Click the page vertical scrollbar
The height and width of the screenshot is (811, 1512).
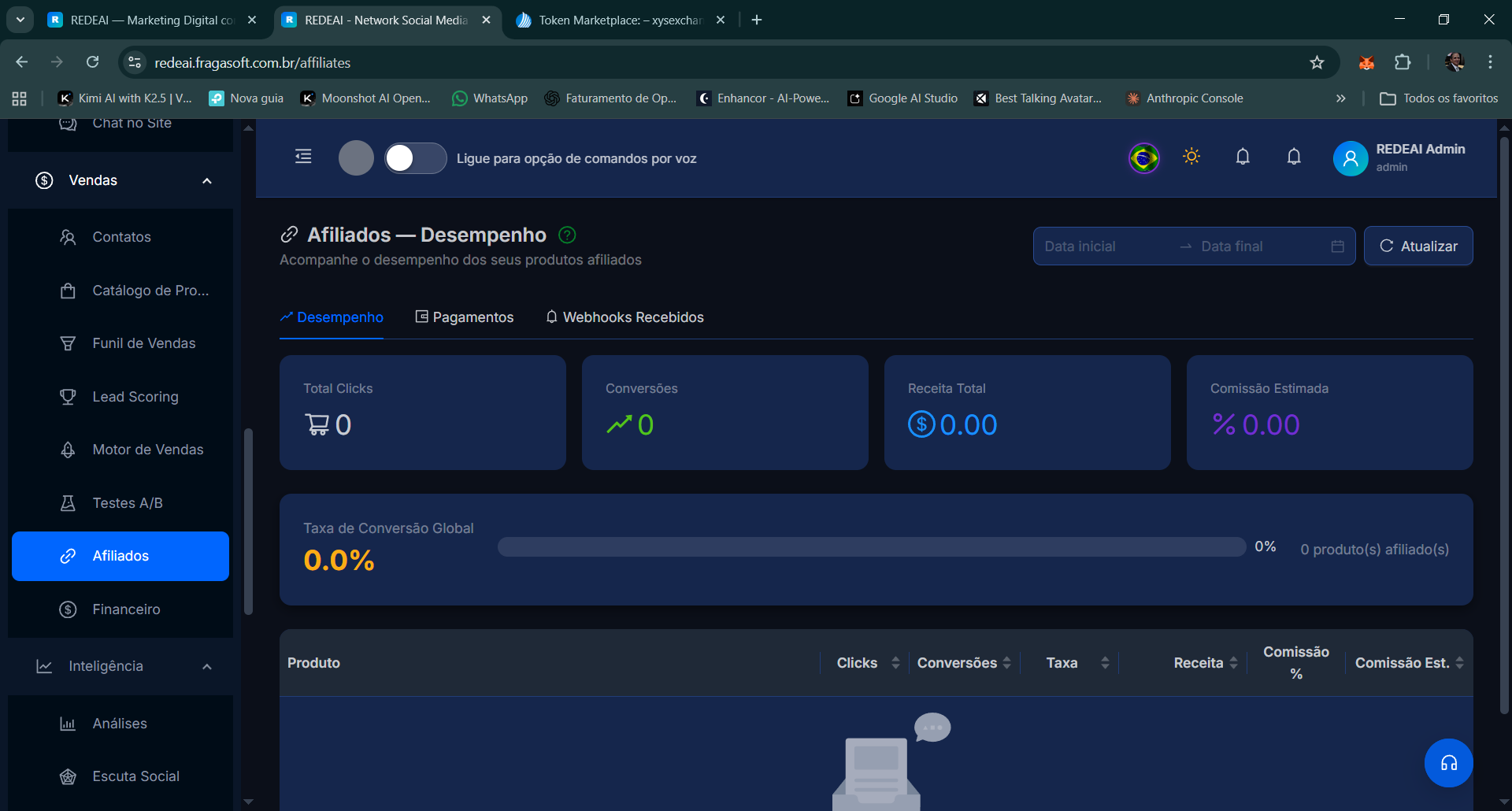pos(1504,425)
